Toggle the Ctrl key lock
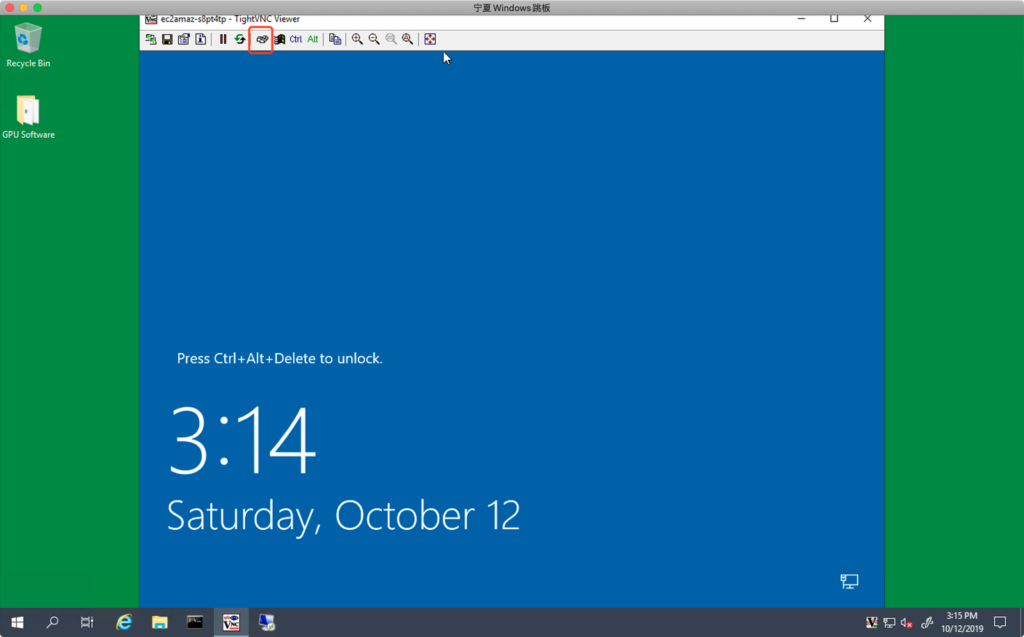Image resolution: width=1024 pixels, height=637 pixels. [296, 39]
